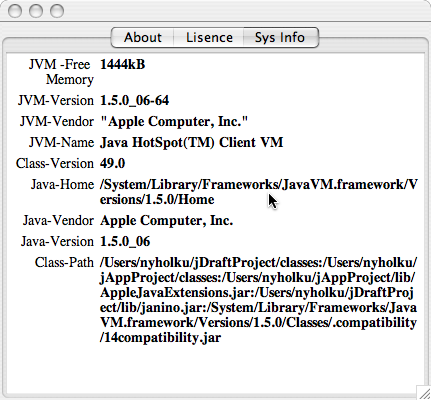Click the JVM -Free Memory label

point(61,72)
